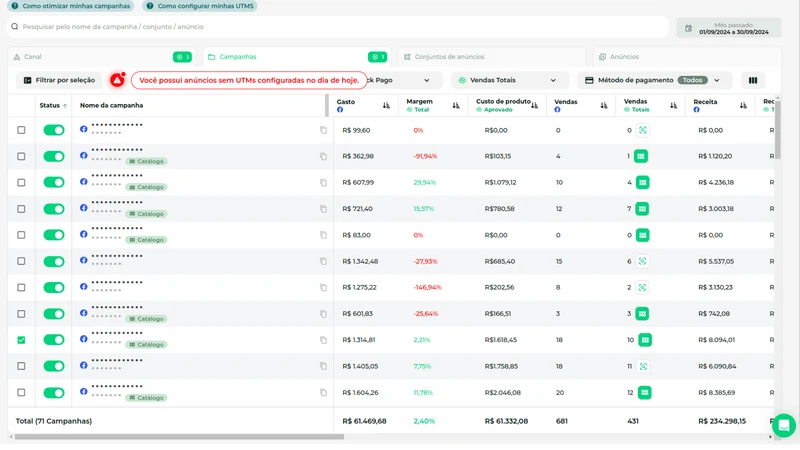Click the Nome da campanha column header
The width and height of the screenshot is (800, 450).
[111, 105]
